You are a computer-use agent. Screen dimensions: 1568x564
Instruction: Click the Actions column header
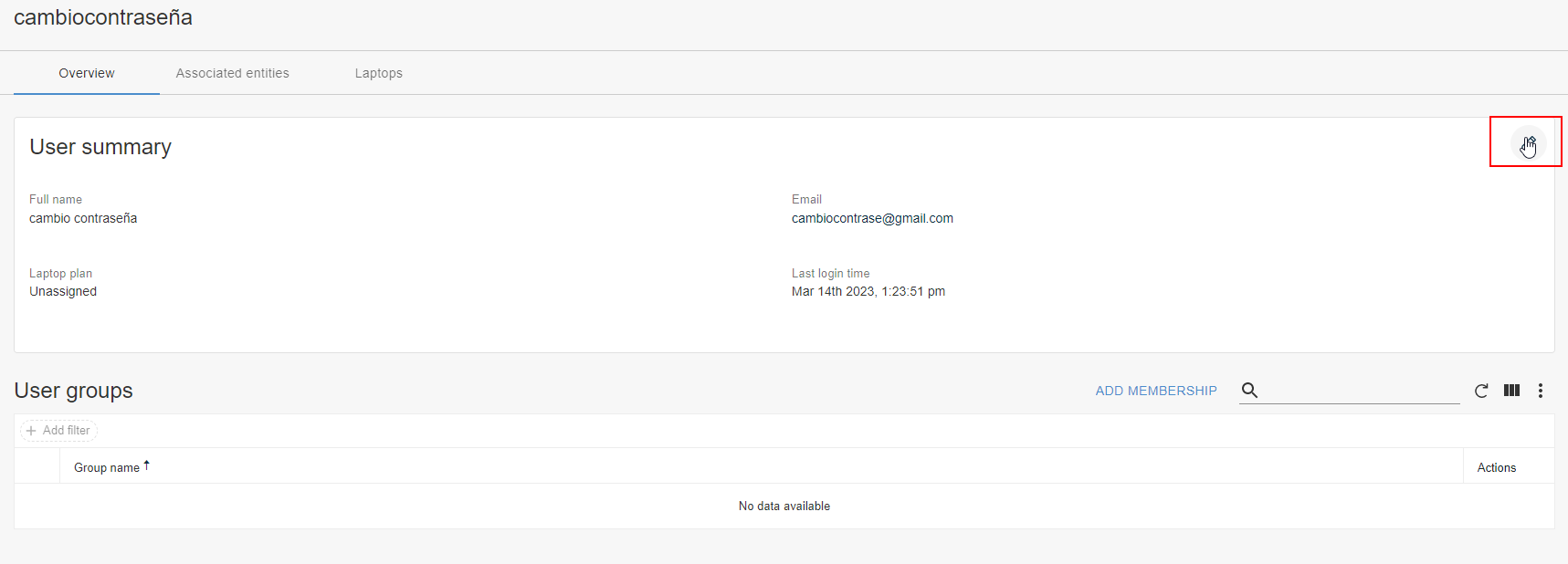pos(1497,467)
